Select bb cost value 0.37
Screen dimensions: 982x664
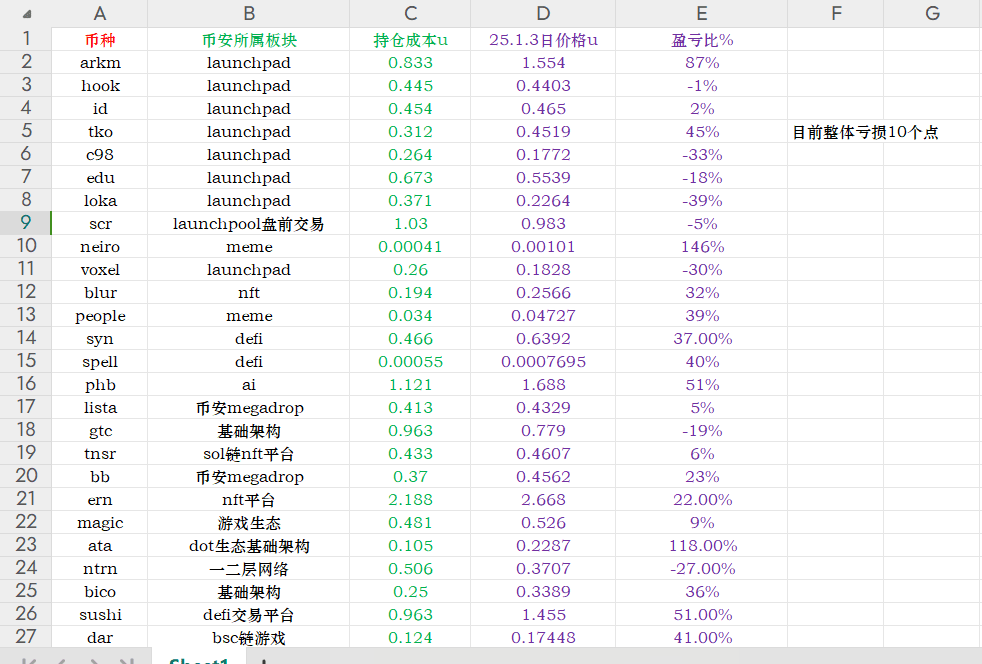click(410, 476)
